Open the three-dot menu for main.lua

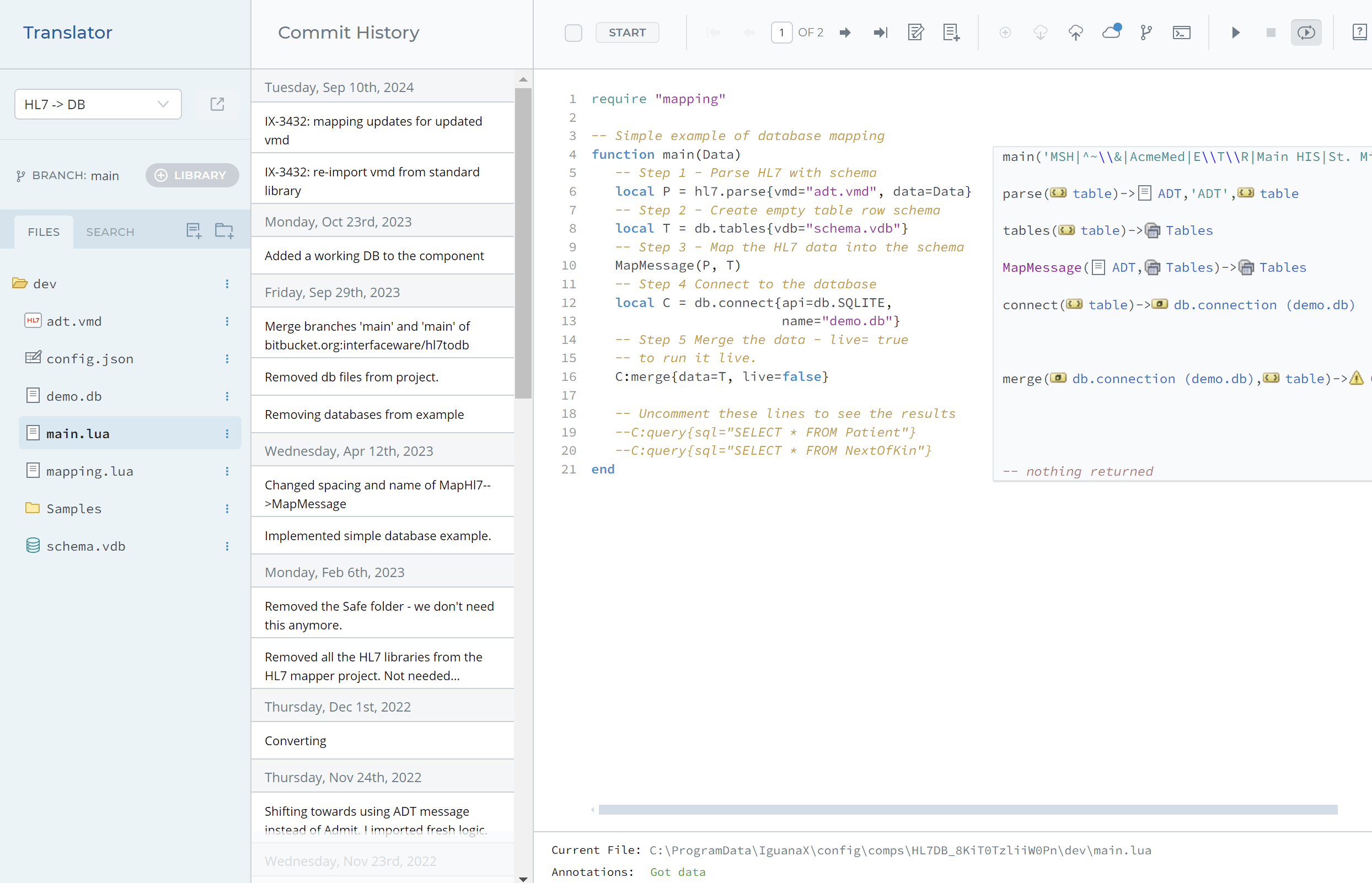point(227,434)
